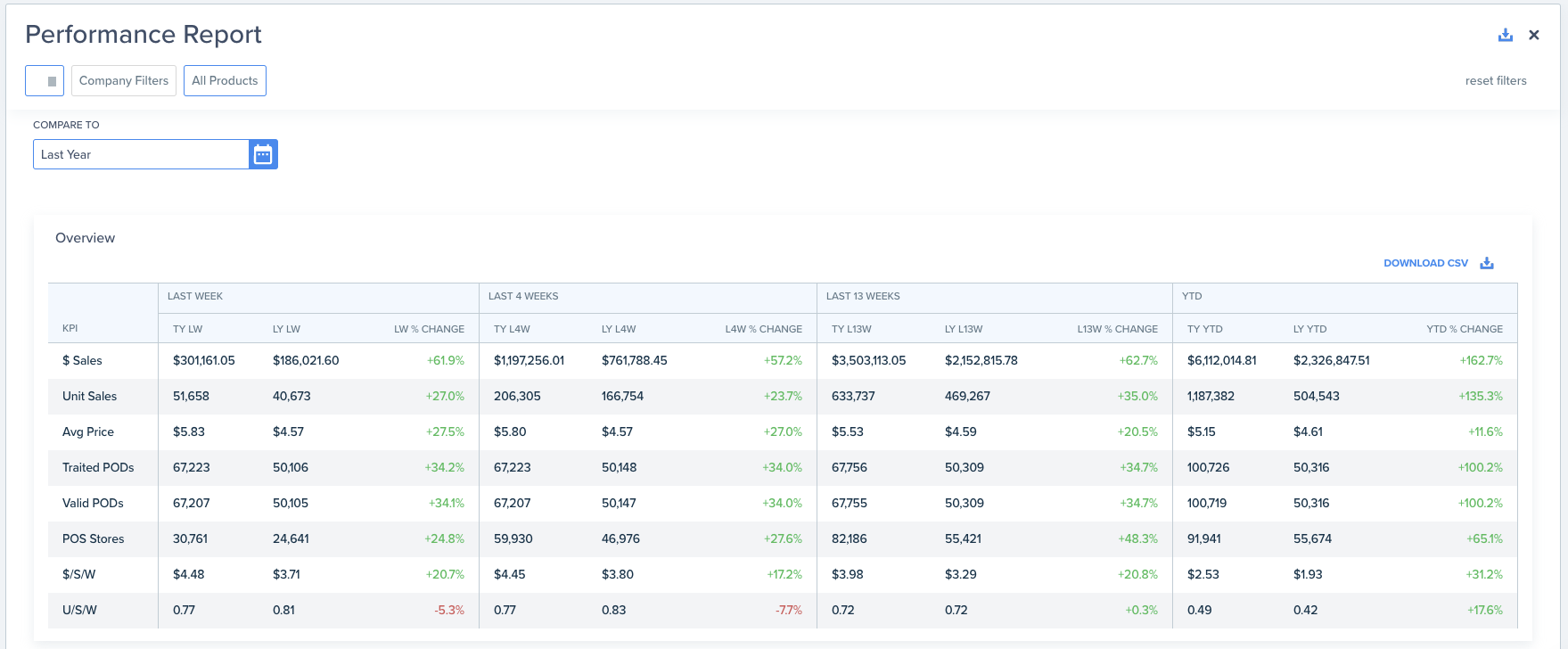Click the small square filter toggle button
This screenshot has width=1568, height=649.
point(45,80)
